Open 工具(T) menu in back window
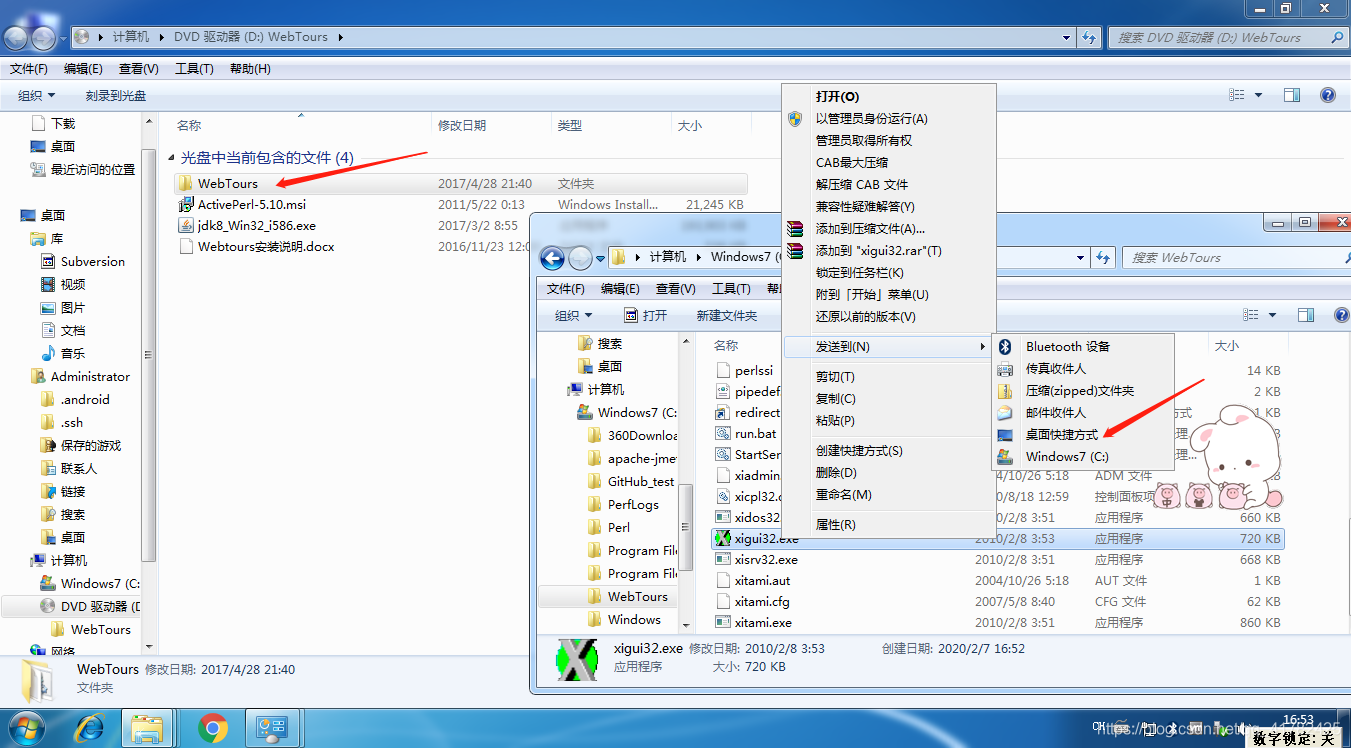Viewport: 1351px width, 748px height. 194,69
